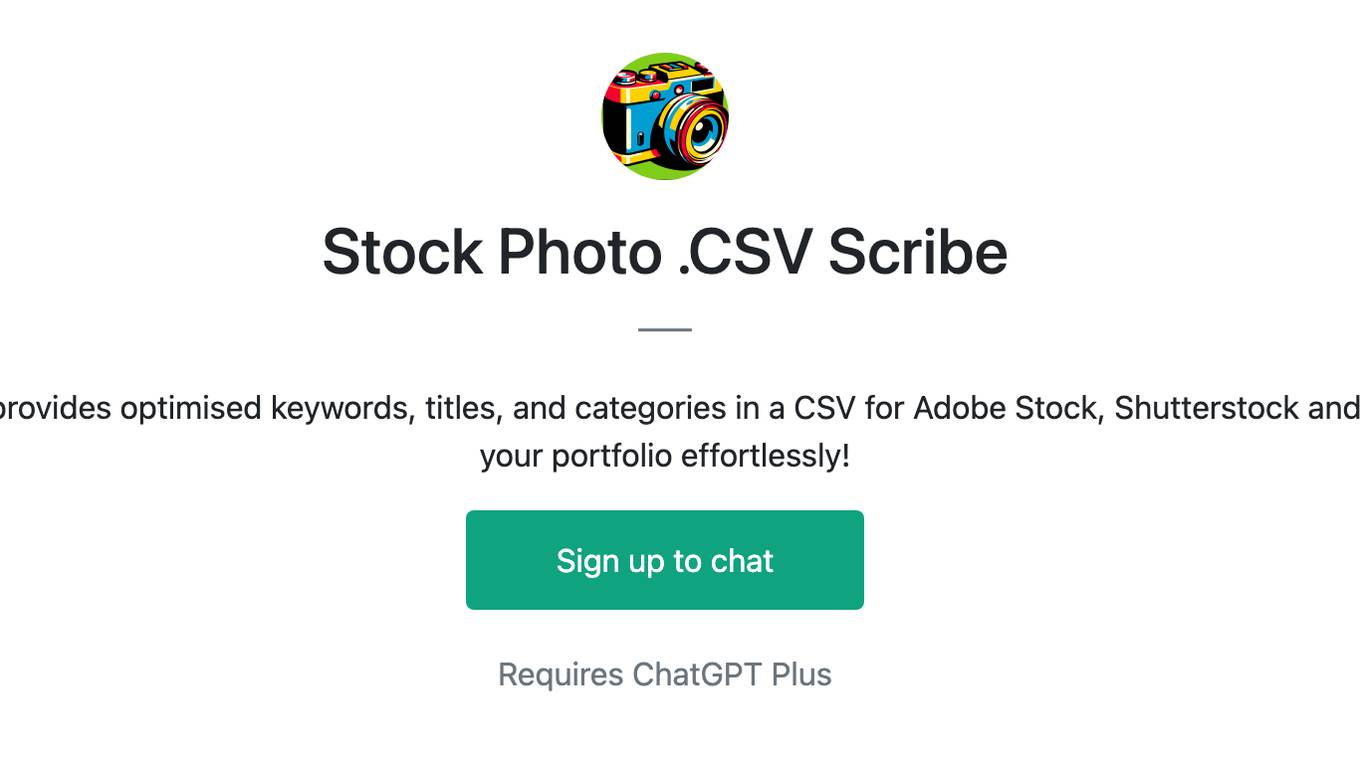Viewport: 1360px width, 764px height.
Task: Click the text your portfolio effortlessly!
Action: click(665, 456)
